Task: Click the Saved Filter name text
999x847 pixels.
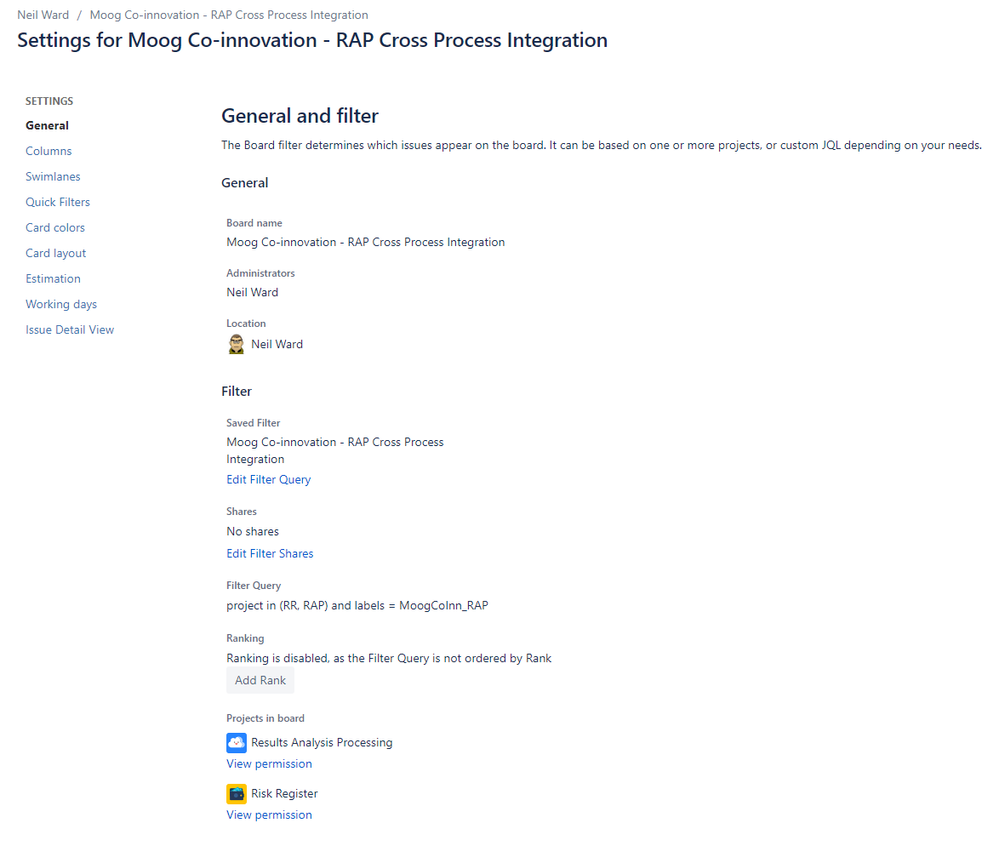Action: [x=335, y=451]
